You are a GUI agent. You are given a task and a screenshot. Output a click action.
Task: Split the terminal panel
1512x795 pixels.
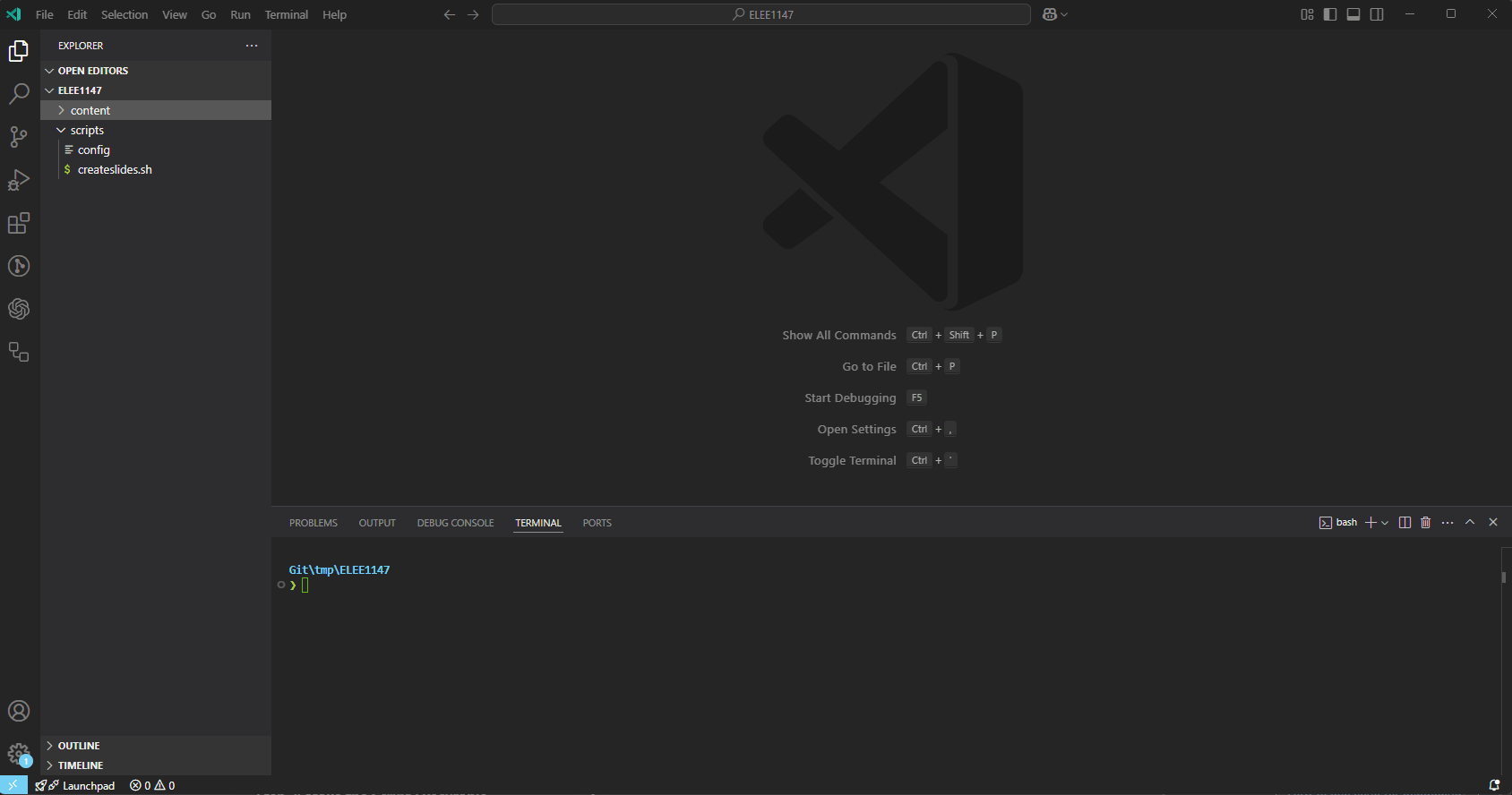pyautogui.click(x=1405, y=523)
